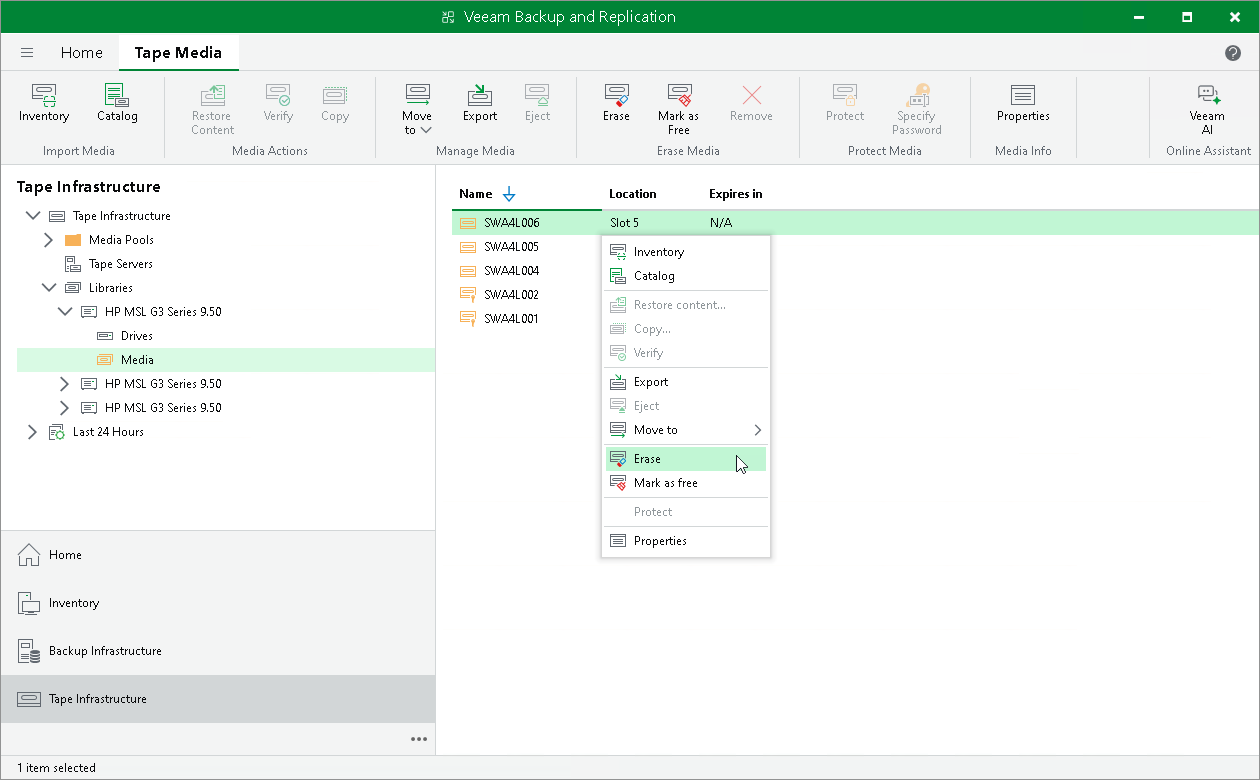Click Restore content in the context menu
This screenshot has width=1260, height=780.
(686, 305)
